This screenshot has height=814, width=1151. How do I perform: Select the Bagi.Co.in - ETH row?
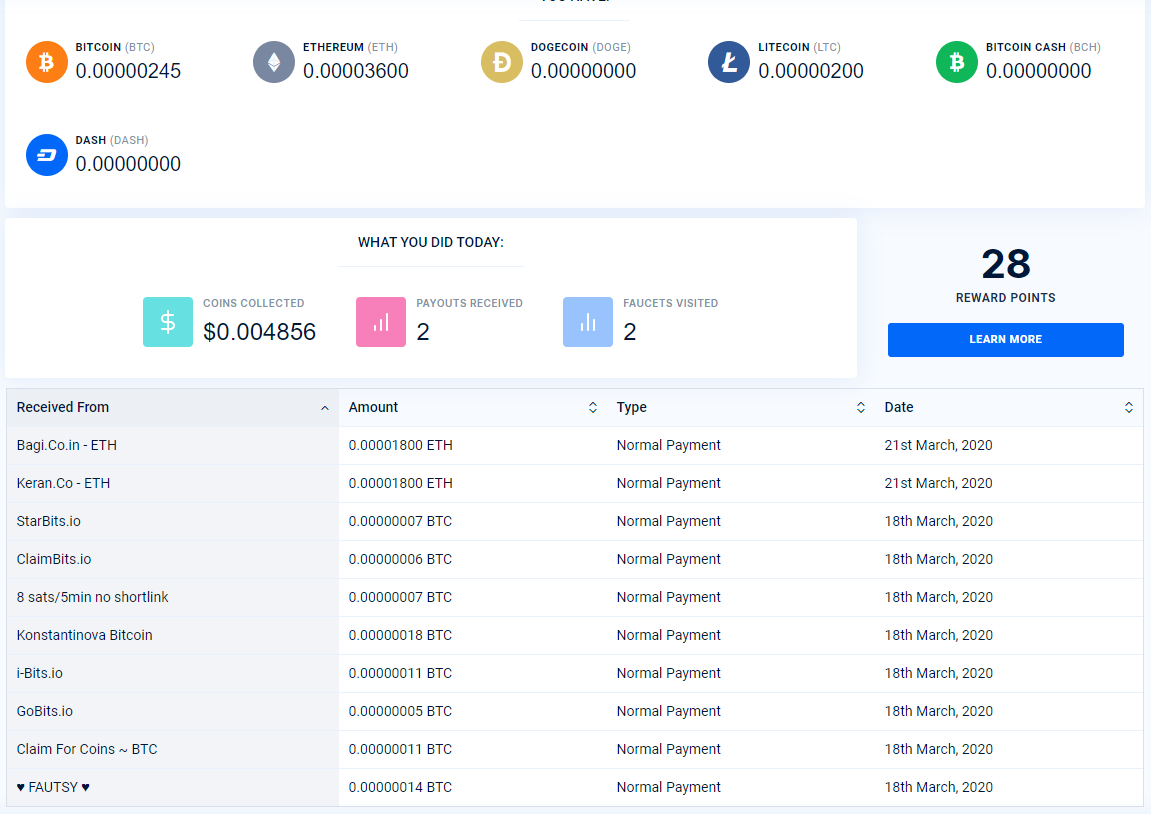click(x=67, y=445)
